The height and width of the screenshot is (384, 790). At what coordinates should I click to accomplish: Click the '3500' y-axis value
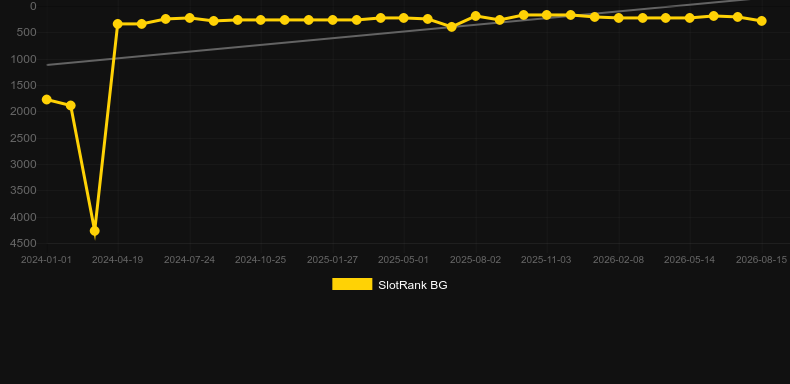24,190
